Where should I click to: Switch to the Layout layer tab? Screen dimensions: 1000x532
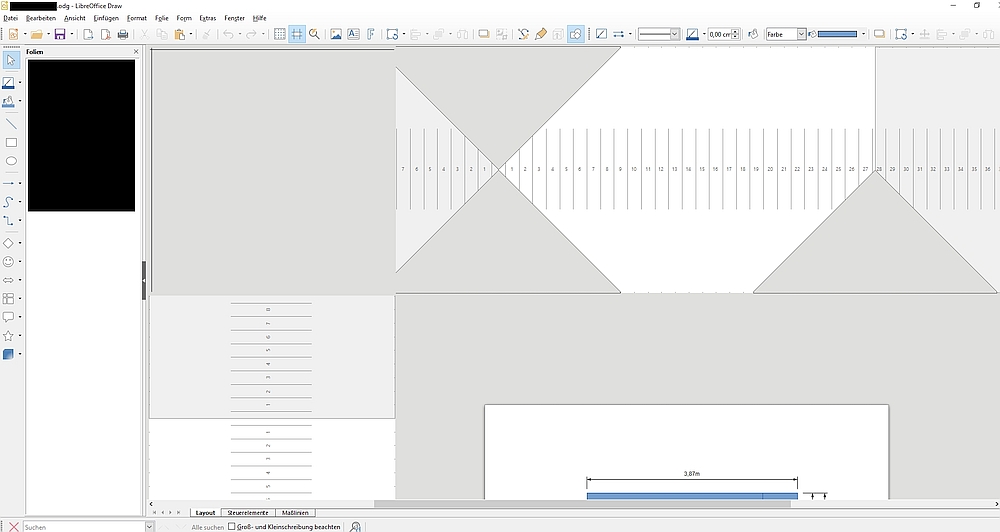coord(205,513)
